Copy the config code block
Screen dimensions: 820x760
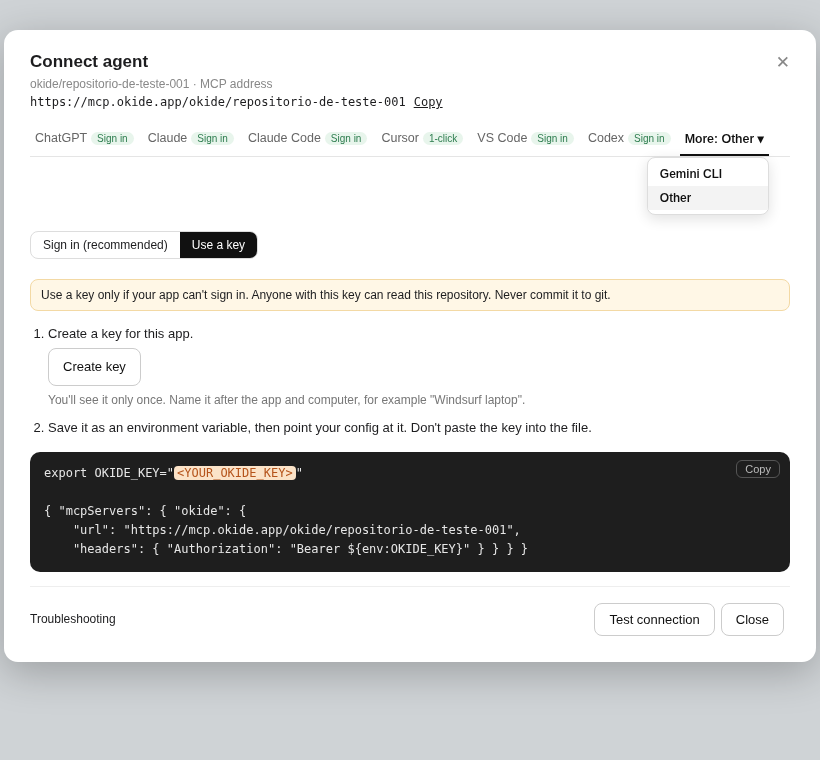point(757,469)
